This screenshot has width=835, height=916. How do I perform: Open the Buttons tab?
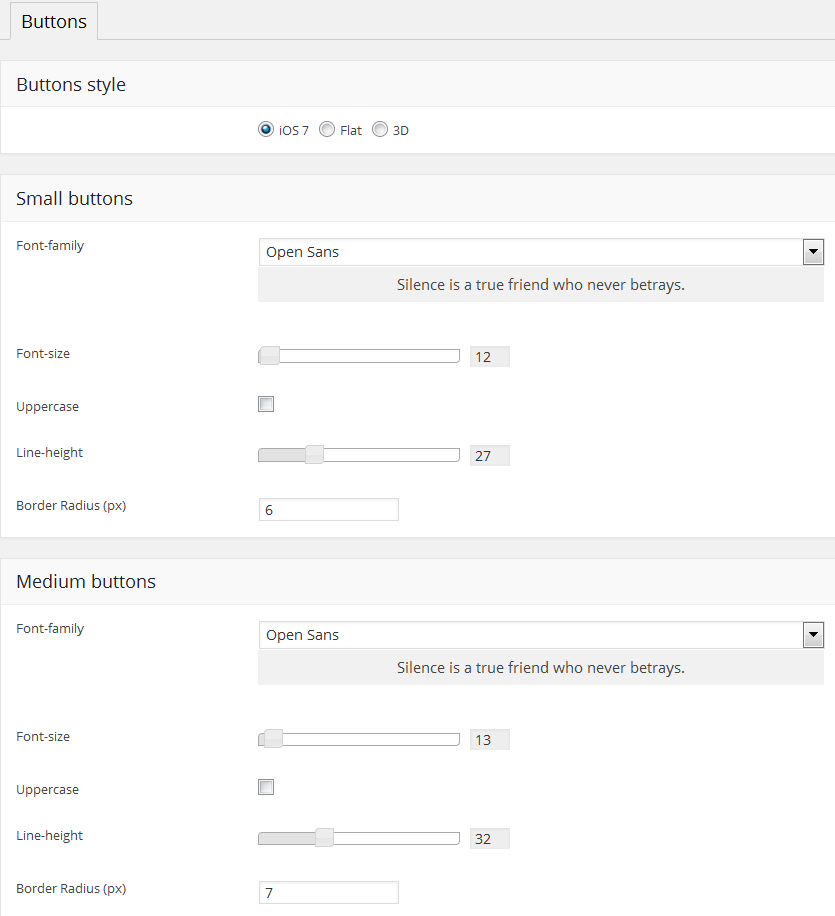click(54, 21)
